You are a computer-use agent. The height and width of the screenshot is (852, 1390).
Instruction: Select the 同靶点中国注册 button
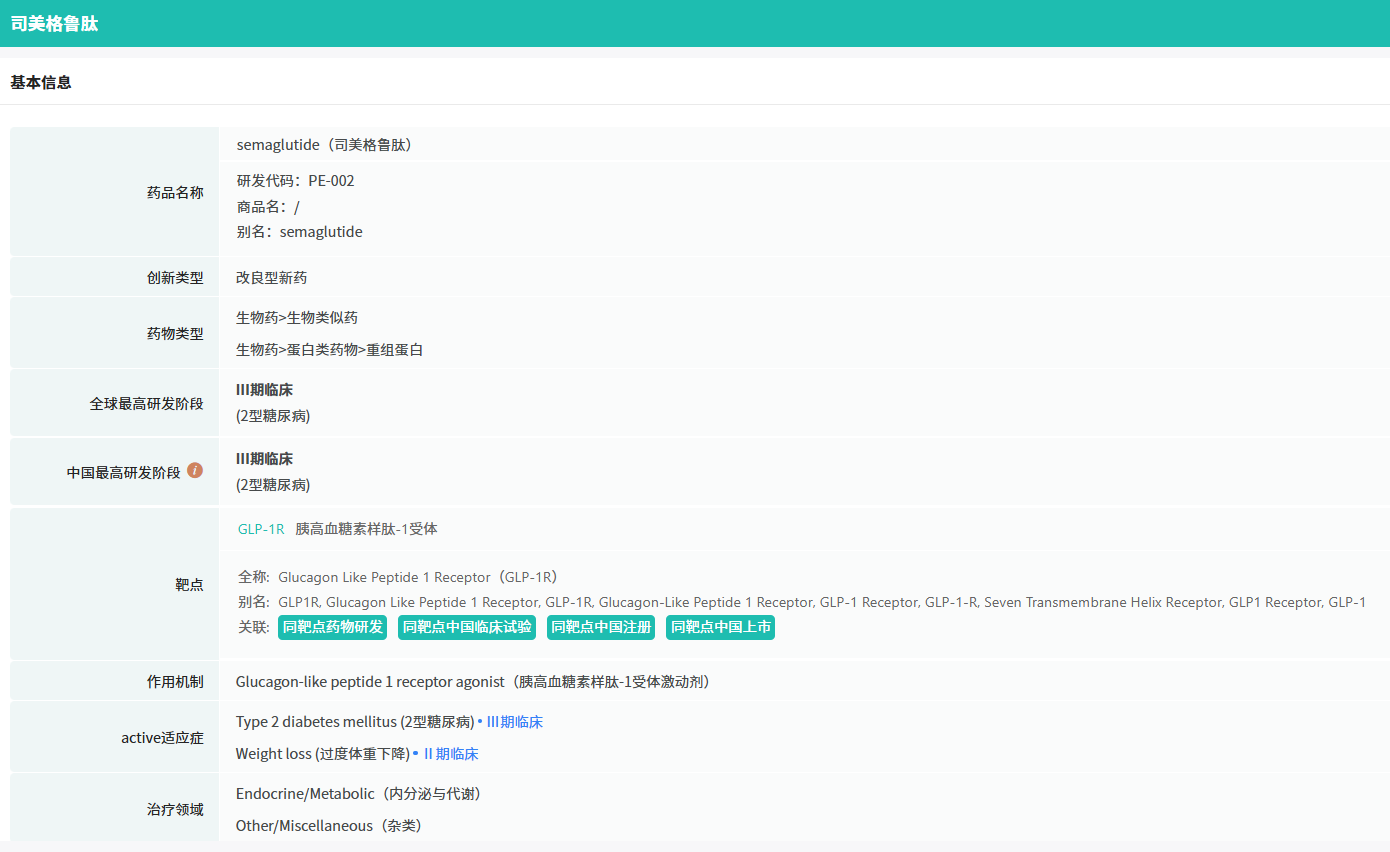point(601,627)
